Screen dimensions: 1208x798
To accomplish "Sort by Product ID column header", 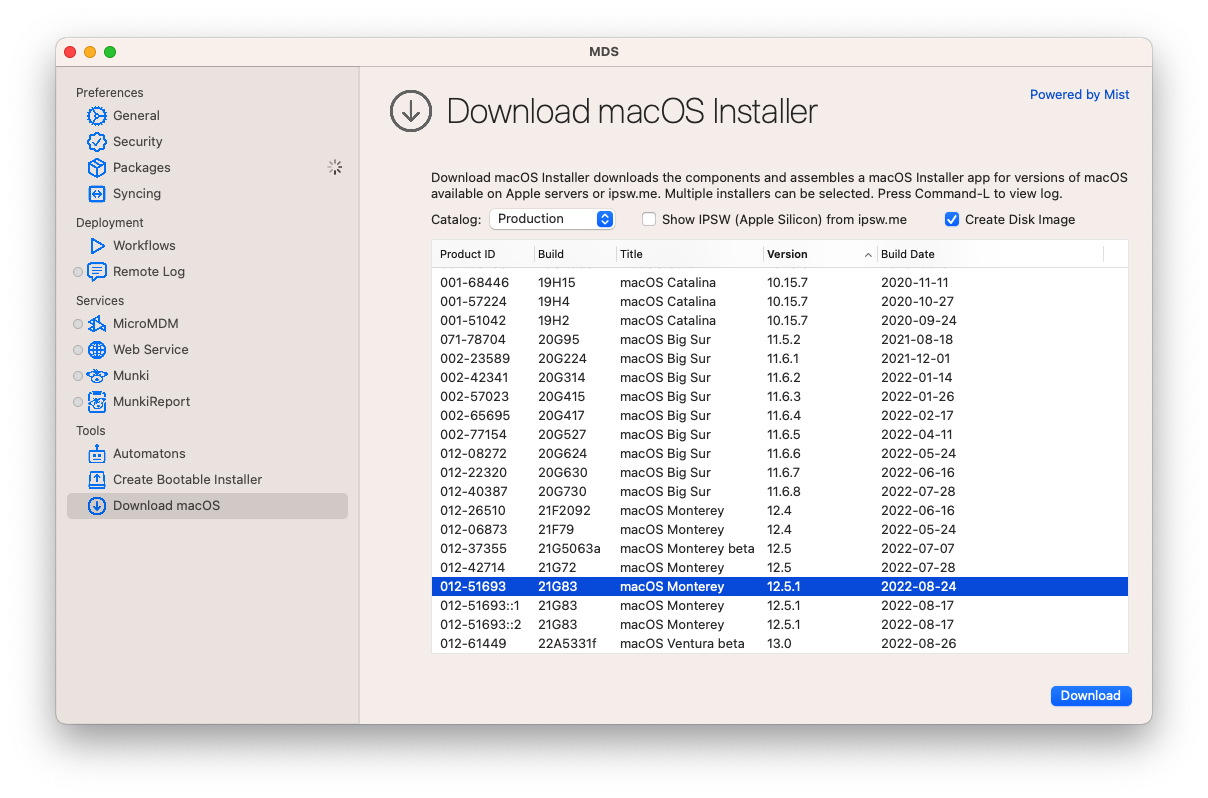I will pos(483,254).
